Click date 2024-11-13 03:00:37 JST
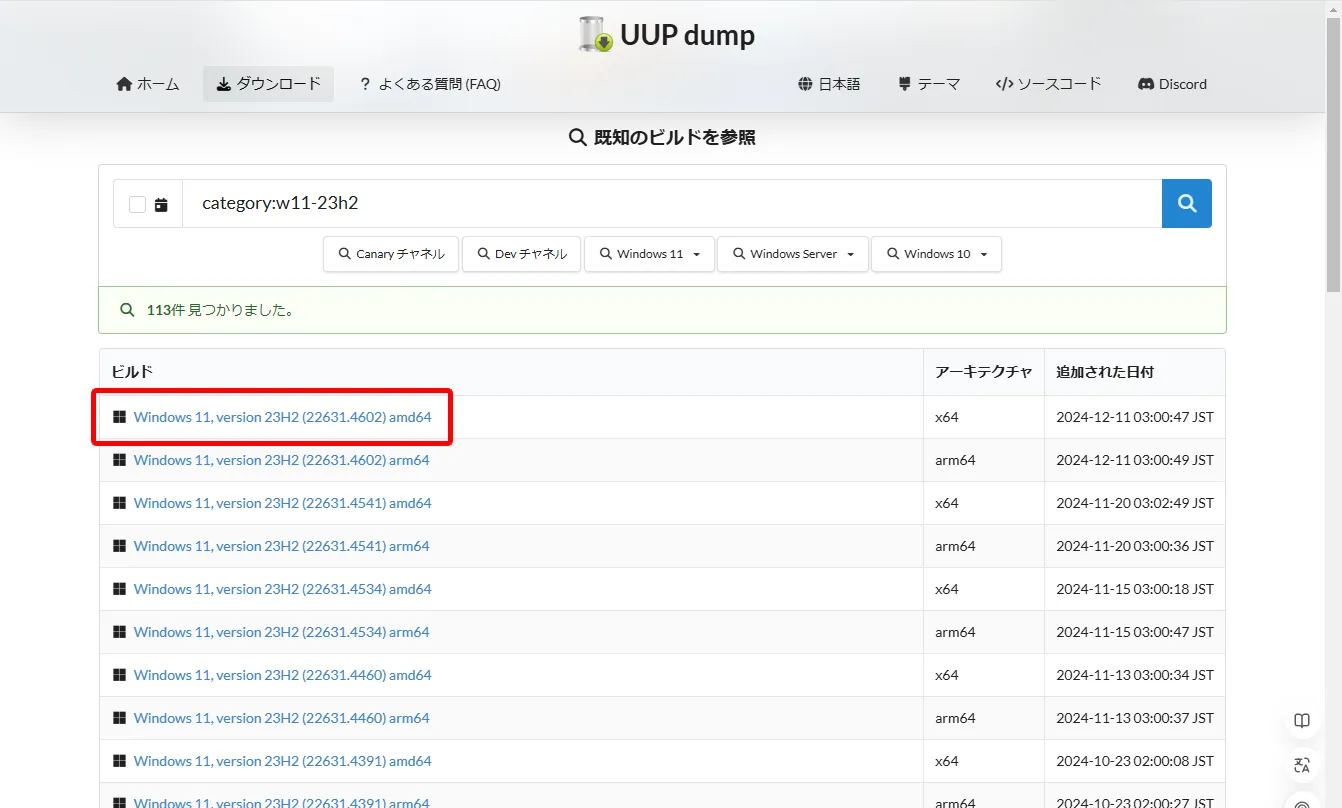The image size is (1342, 808). pyautogui.click(x=1135, y=718)
